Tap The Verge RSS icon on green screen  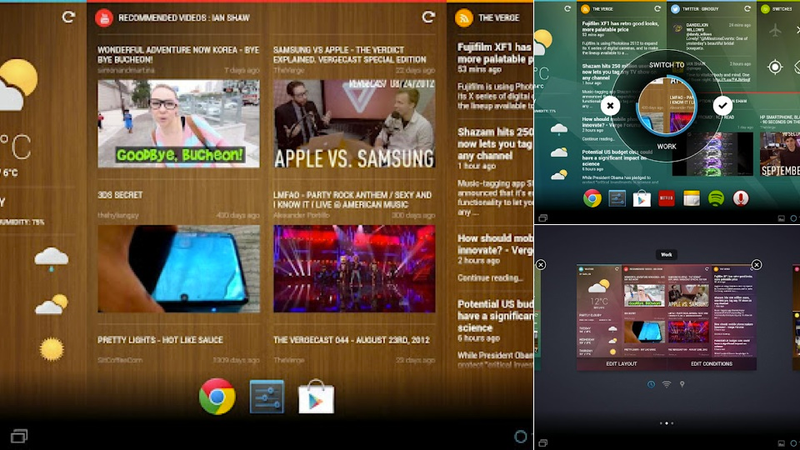point(585,9)
